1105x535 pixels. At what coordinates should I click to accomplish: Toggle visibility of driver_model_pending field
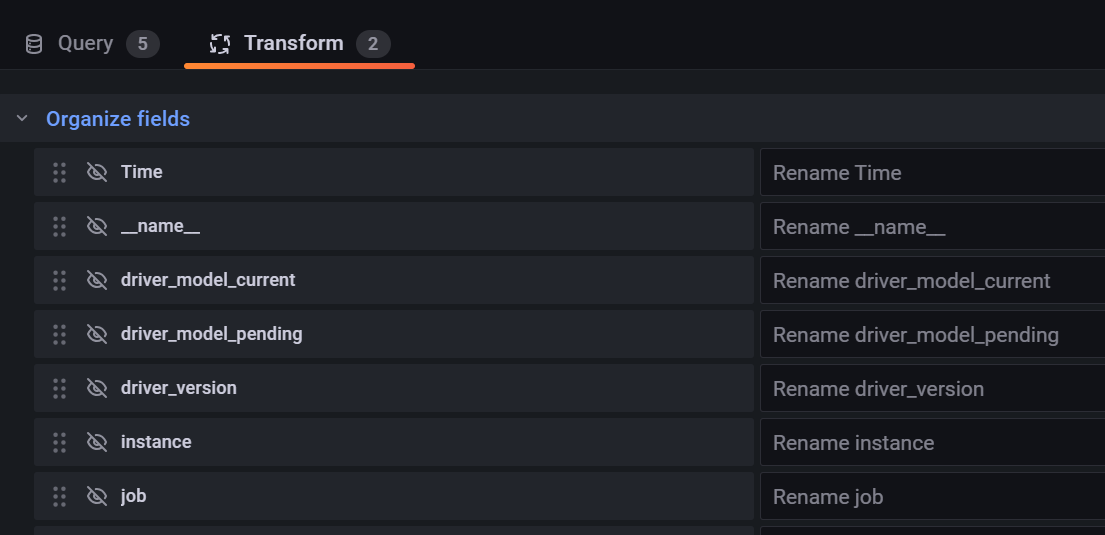point(97,334)
